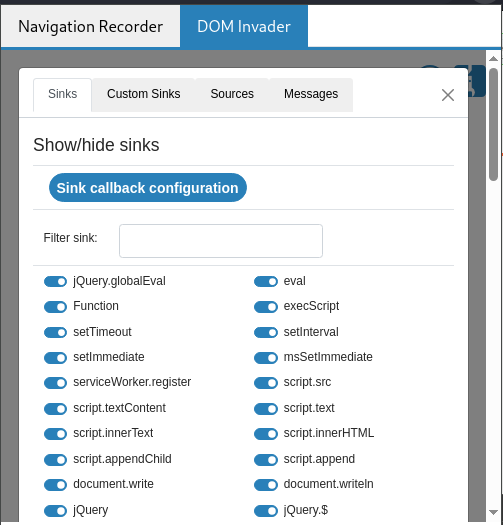Disable the serviceWorker.register sink

coord(56,383)
